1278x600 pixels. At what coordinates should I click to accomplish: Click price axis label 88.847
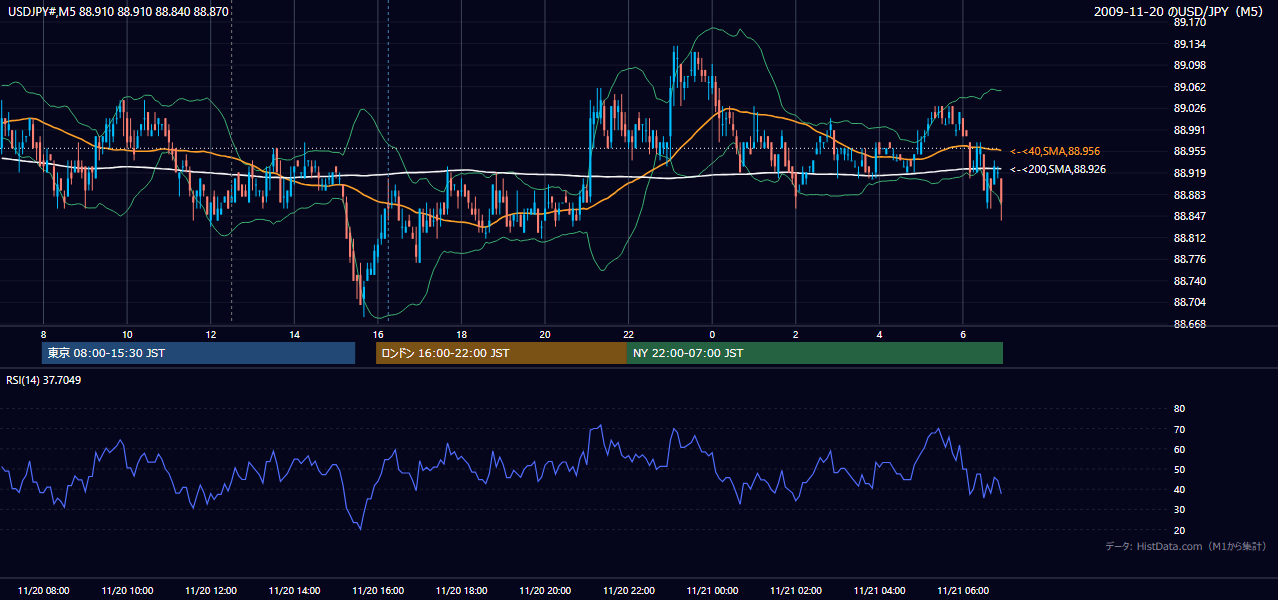coord(1189,216)
